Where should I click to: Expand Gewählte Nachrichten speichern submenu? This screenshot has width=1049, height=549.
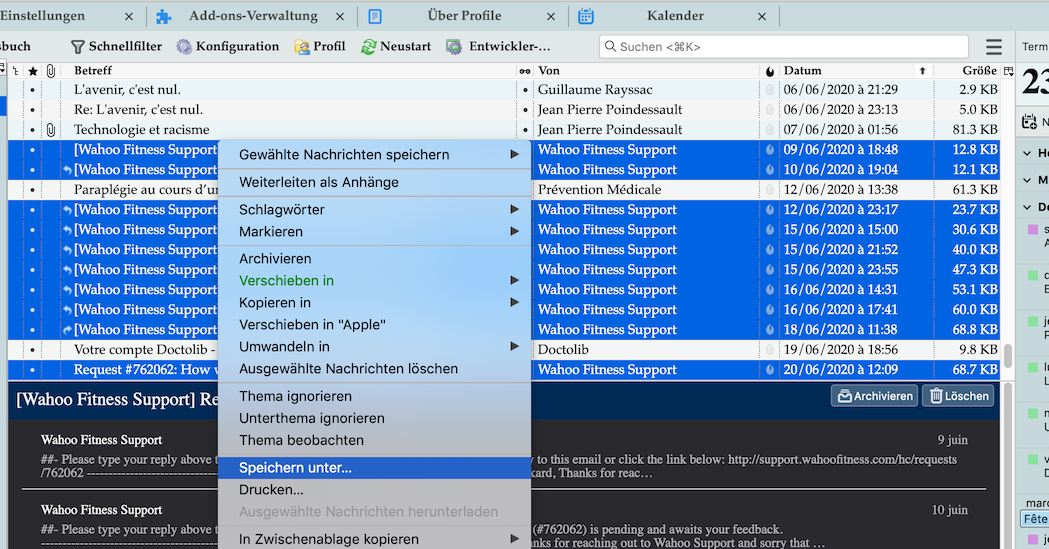click(375, 154)
